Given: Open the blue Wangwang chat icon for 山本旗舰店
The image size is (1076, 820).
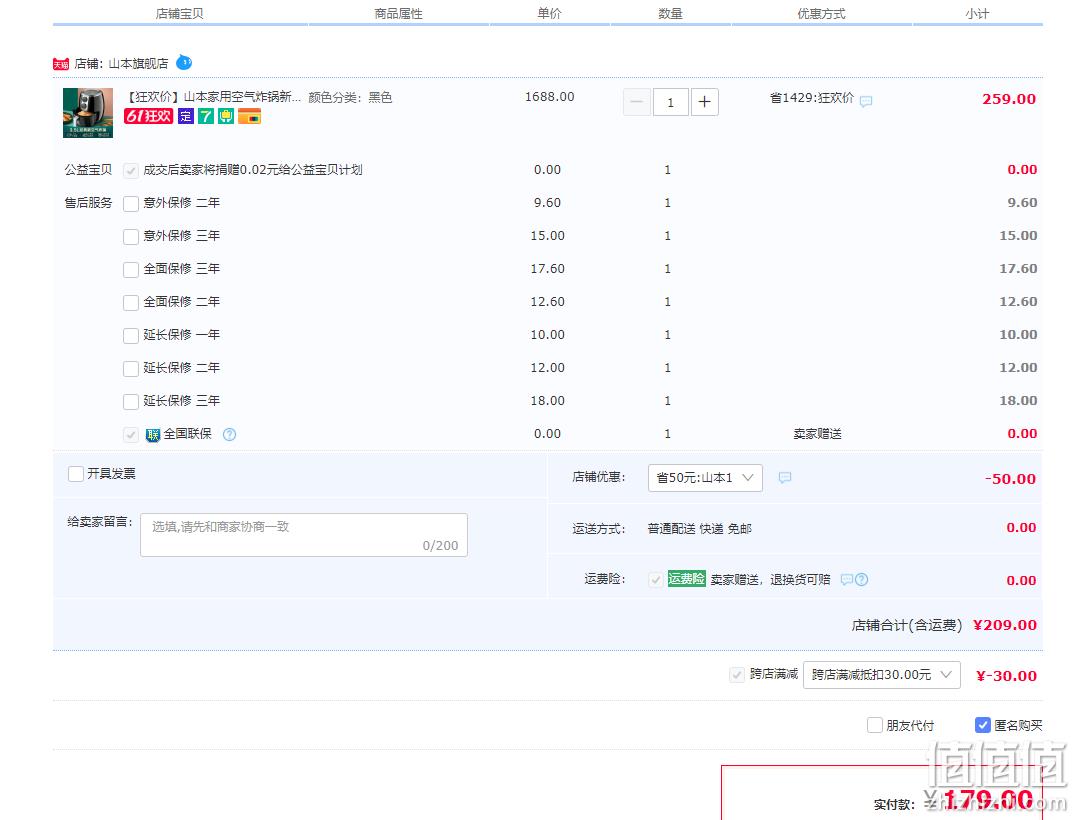Looking at the screenshot, I should pyautogui.click(x=184, y=62).
